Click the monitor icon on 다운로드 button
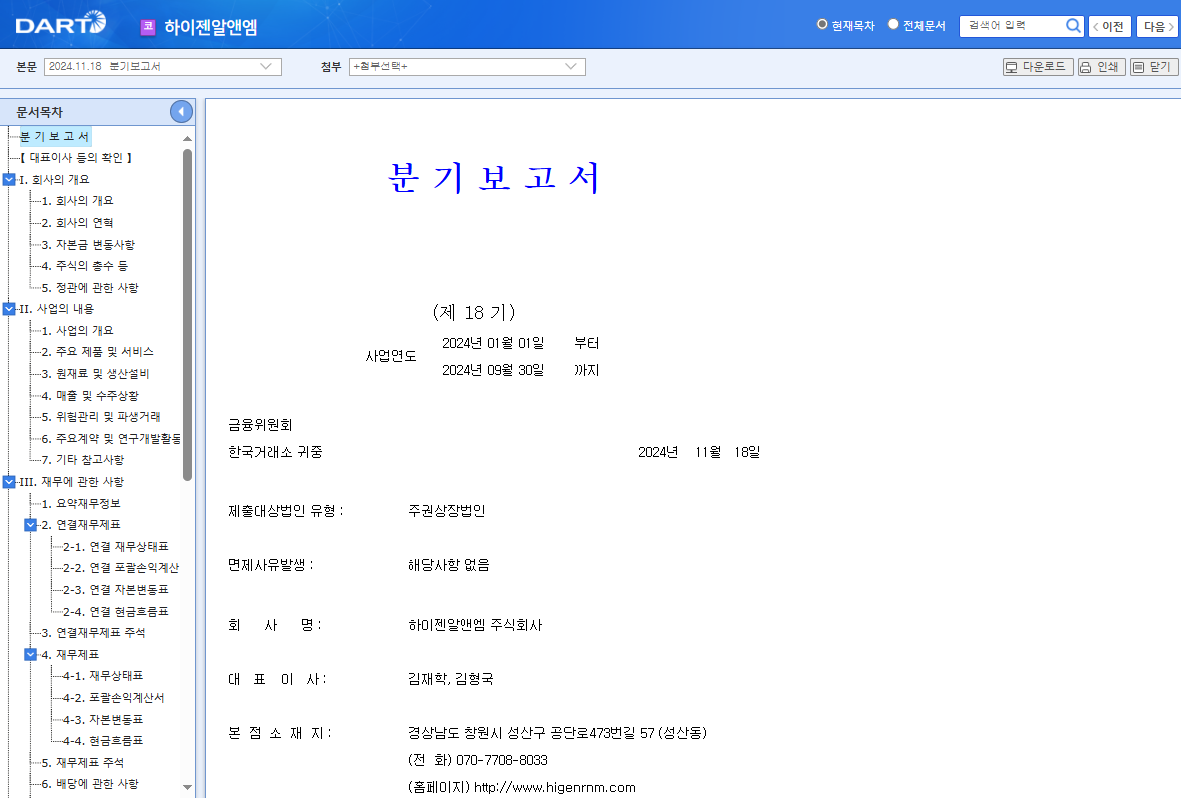 (1012, 67)
